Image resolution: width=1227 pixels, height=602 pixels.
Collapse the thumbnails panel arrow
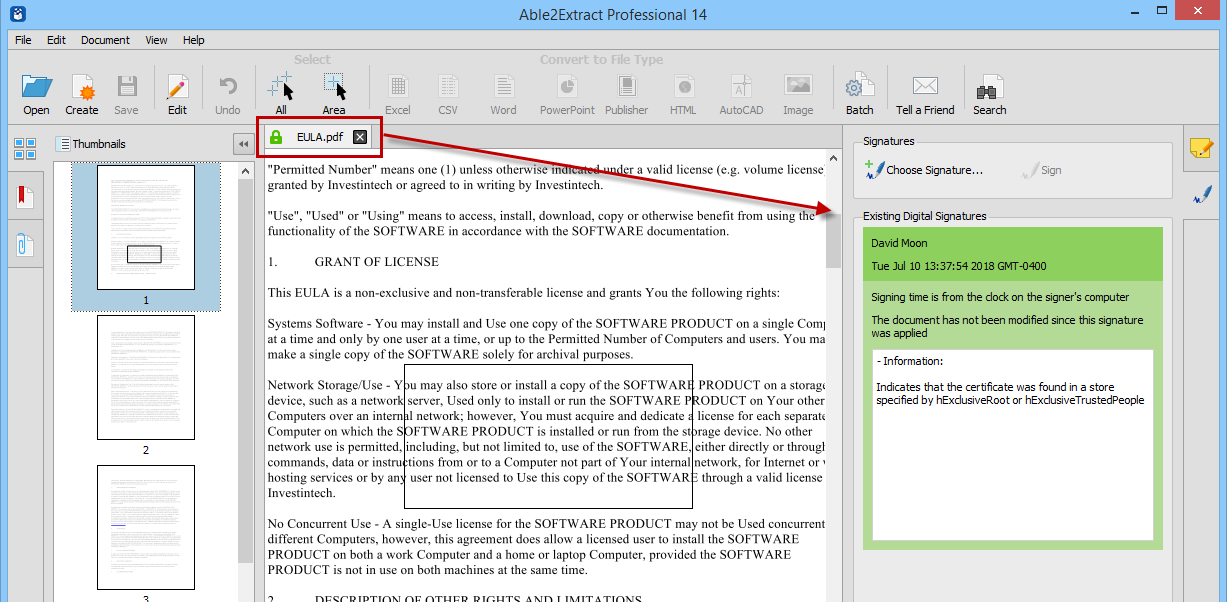243,144
